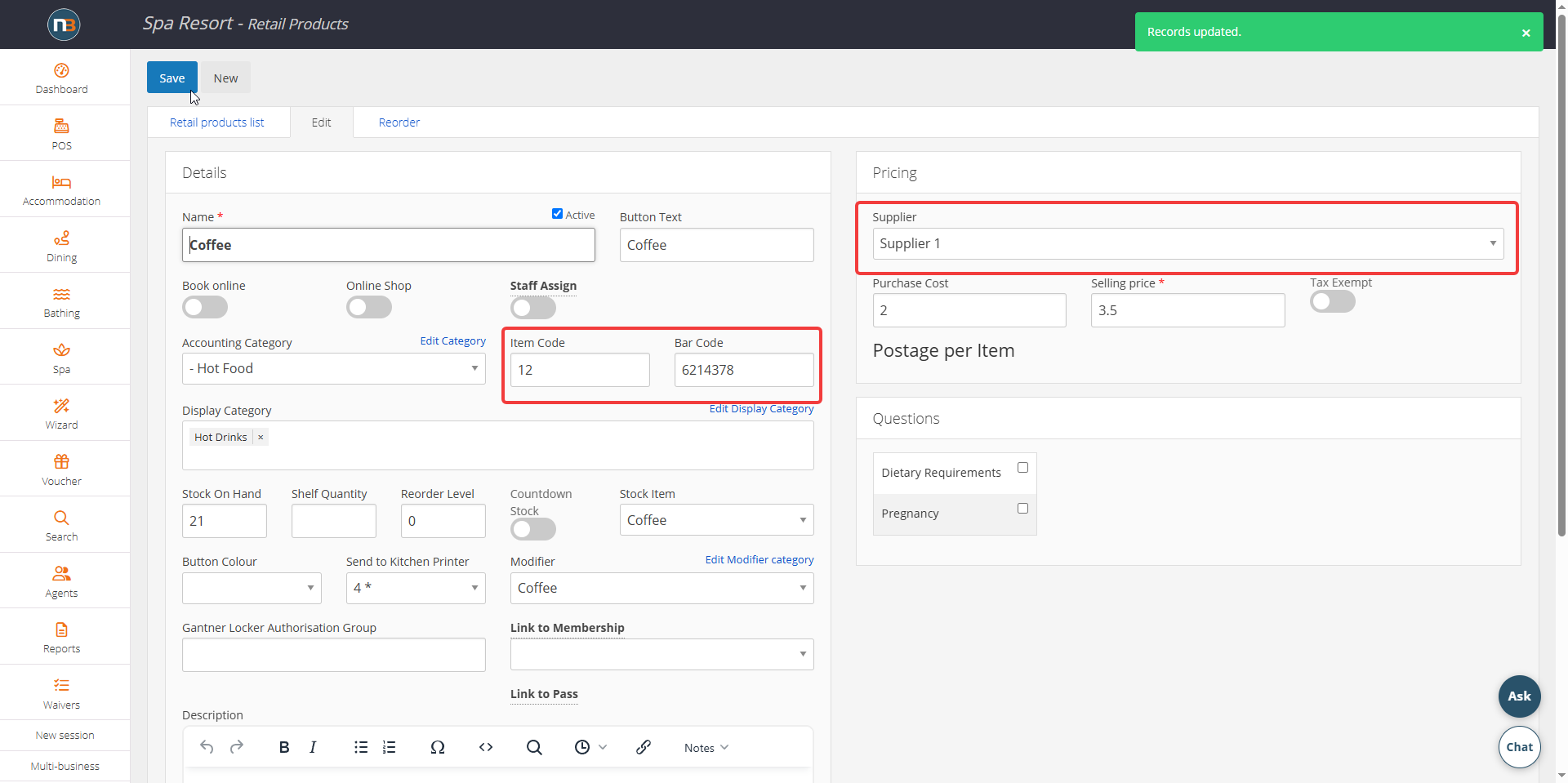Undo in the Description editor
The width and height of the screenshot is (1568, 783).
(207, 747)
